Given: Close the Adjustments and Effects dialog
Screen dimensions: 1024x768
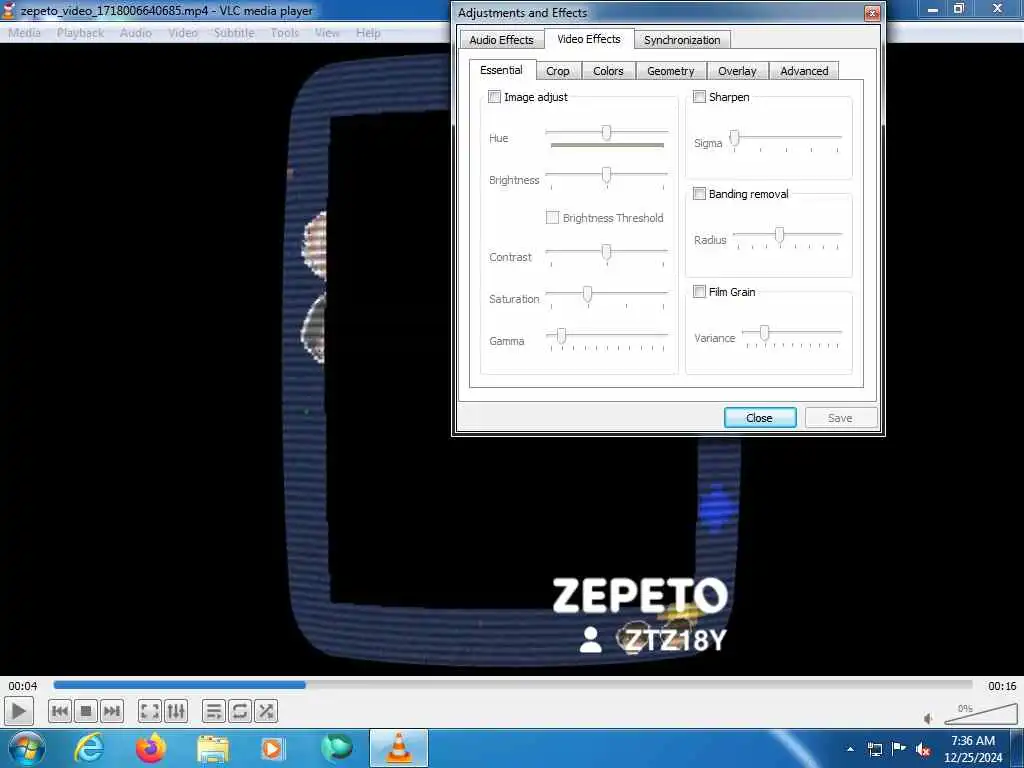Looking at the screenshot, I should [872, 13].
